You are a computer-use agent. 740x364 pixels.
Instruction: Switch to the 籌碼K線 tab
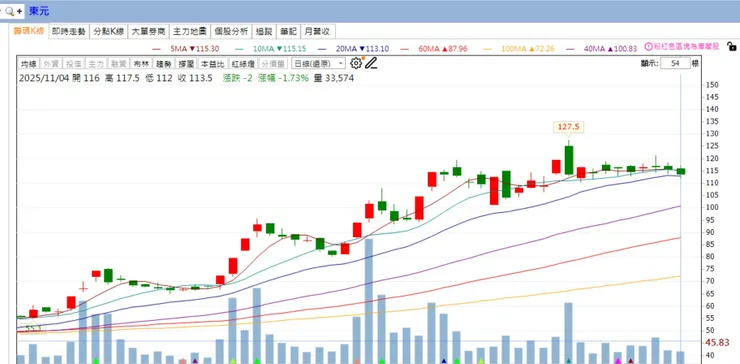point(28,32)
